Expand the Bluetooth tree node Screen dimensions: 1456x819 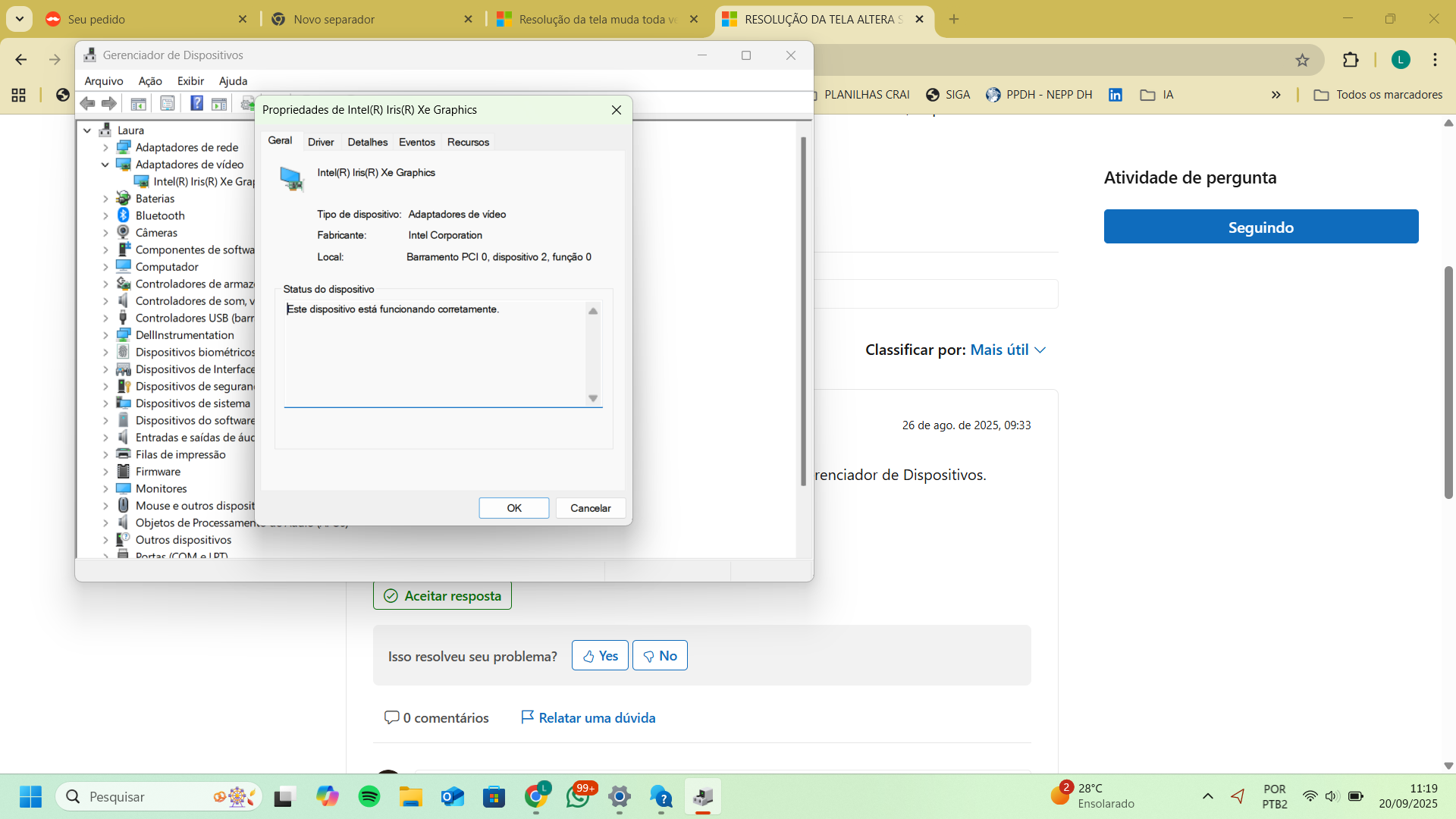click(105, 215)
